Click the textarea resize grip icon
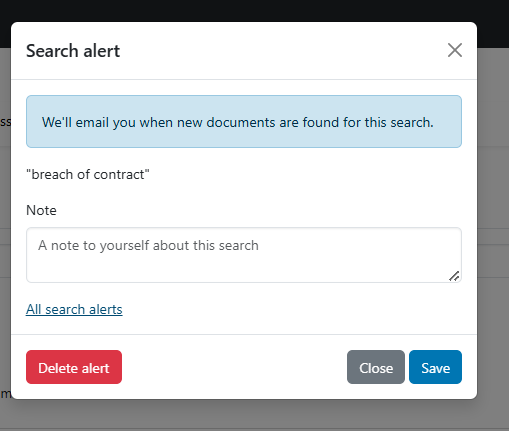The image size is (509, 431). coord(454,276)
